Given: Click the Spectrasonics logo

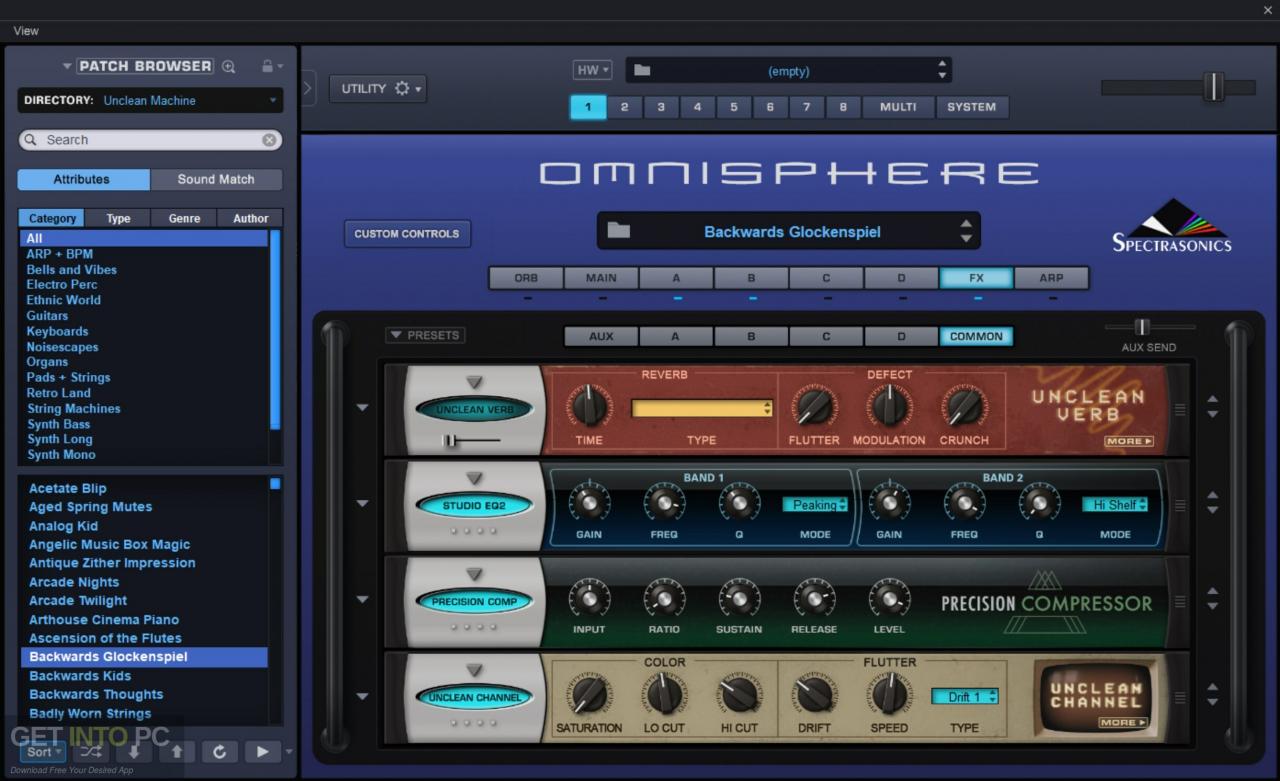Looking at the screenshot, I should [1172, 226].
